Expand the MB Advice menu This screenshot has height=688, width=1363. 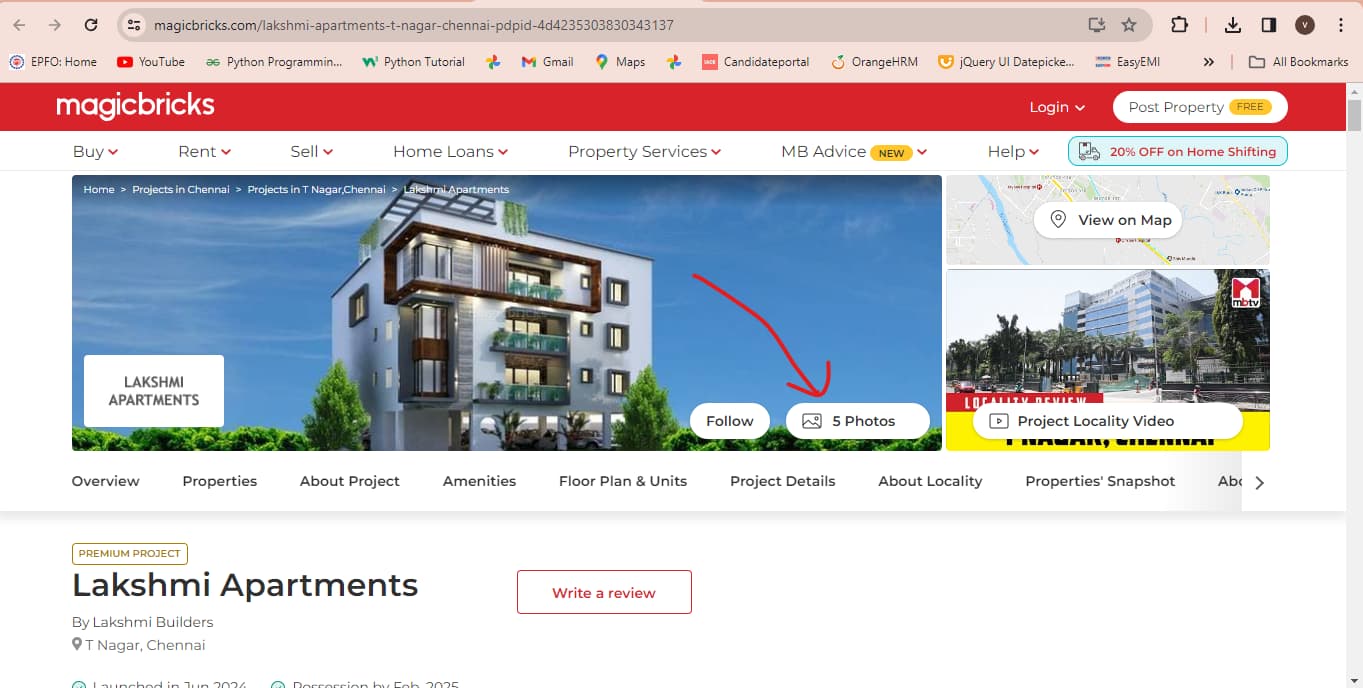pyautogui.click(x=854, y=152)
